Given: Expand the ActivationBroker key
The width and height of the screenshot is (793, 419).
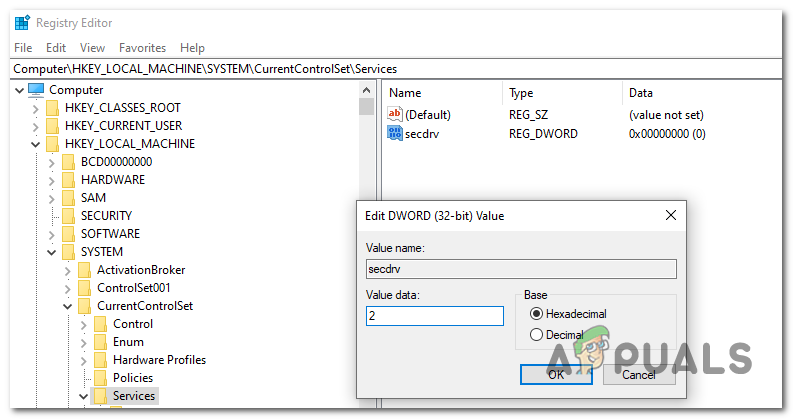Looking at the screenshot, I should [68, 271].
